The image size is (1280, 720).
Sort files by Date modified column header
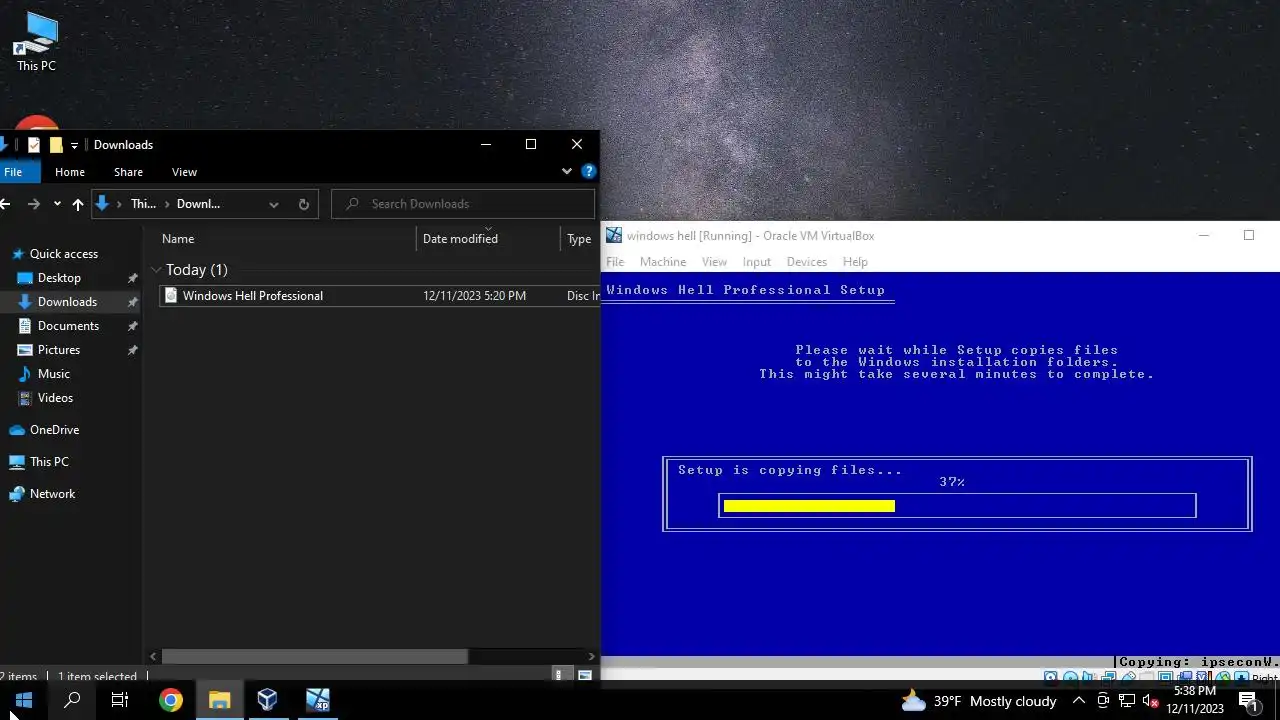click(x=460, y=239)
